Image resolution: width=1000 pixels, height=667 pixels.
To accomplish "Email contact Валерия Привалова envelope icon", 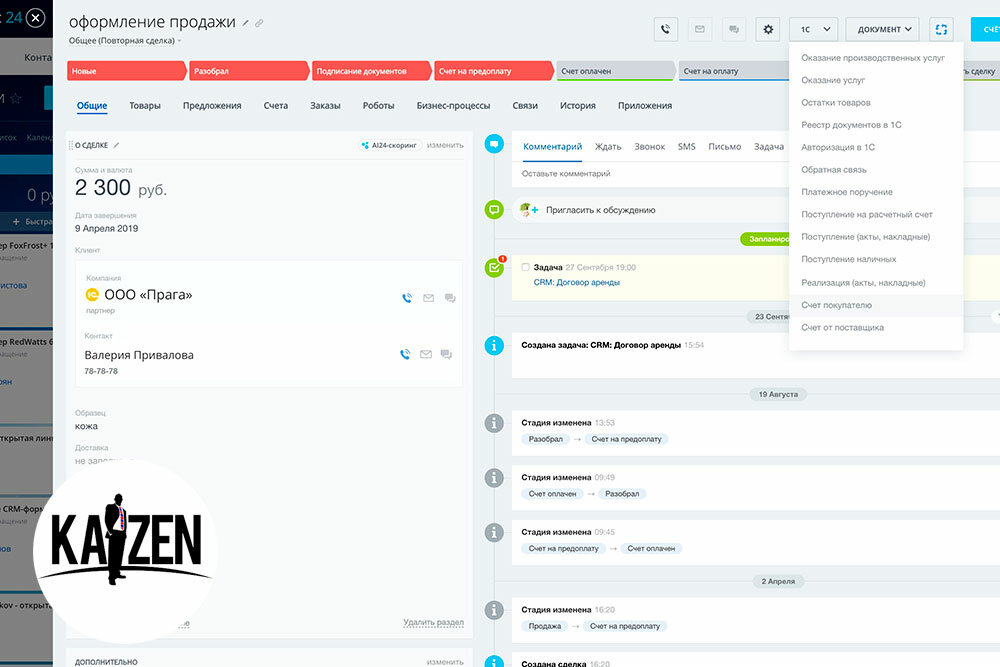I will pos(426,355).
